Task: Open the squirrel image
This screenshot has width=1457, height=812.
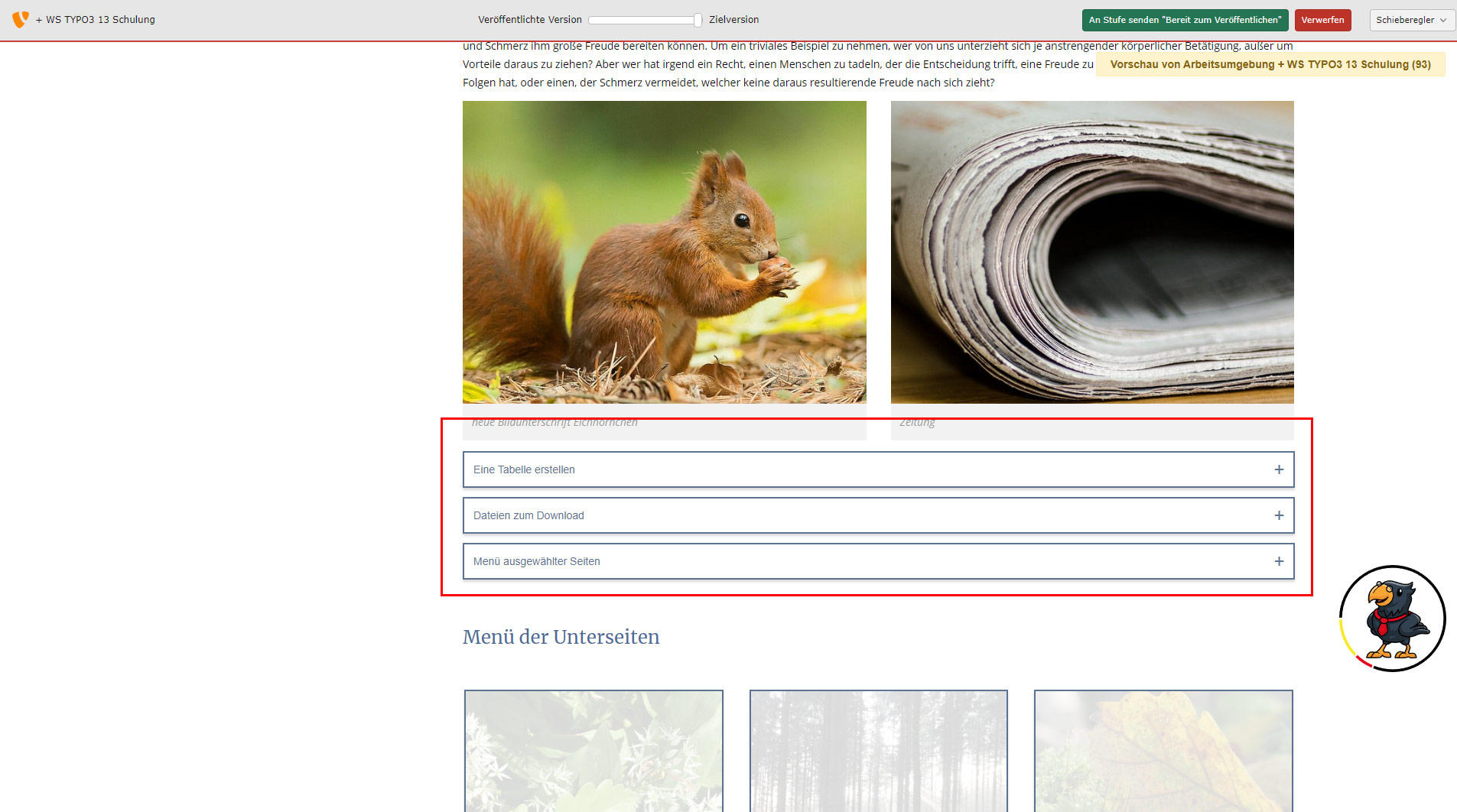Action: [x=665, y=252]
